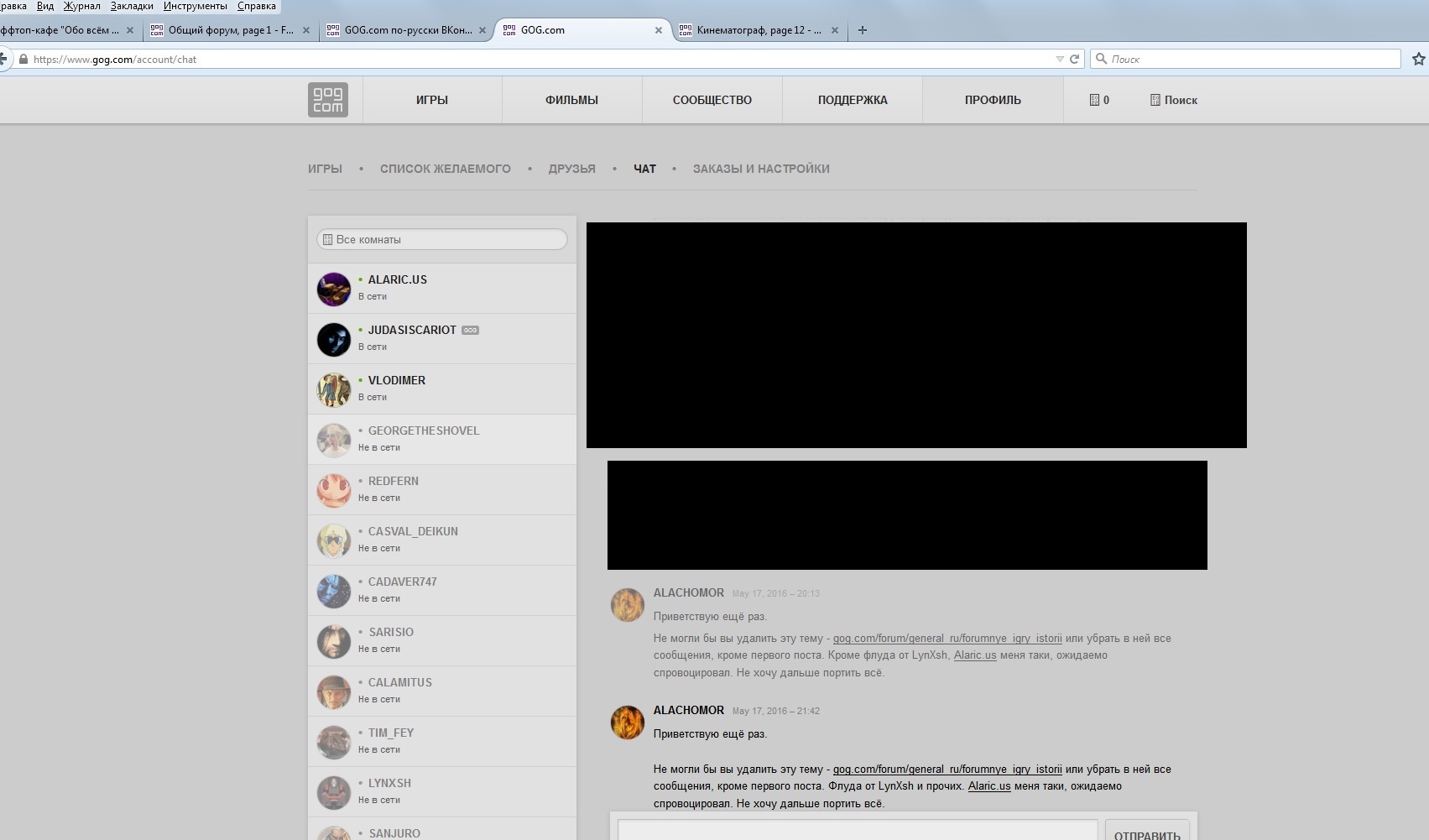
Task: Open the shopping cart icon showing 0
Action: pos(1099,100)
